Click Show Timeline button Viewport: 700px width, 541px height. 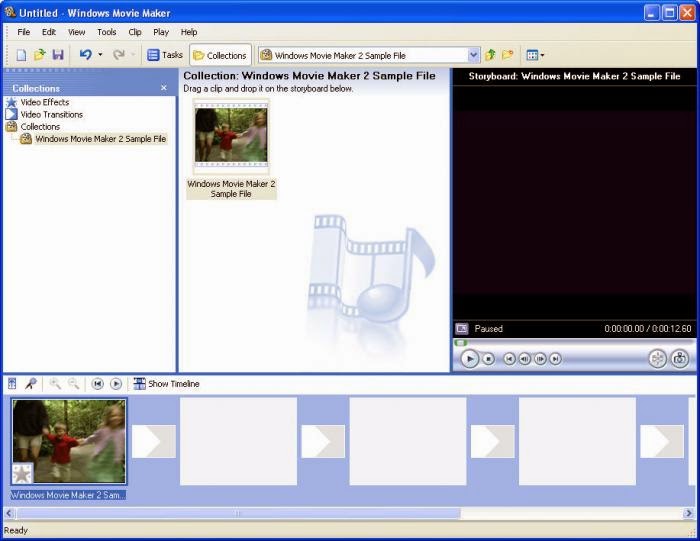point(167,384)
